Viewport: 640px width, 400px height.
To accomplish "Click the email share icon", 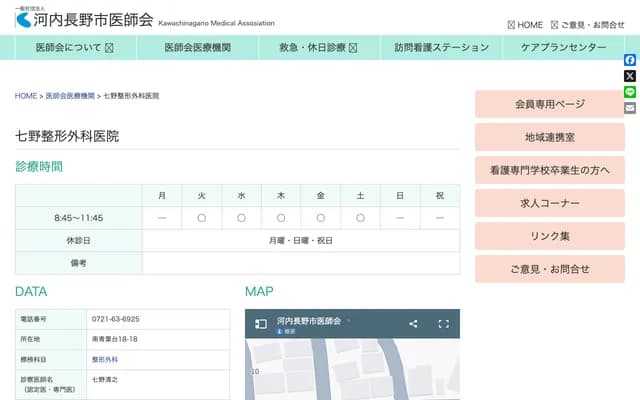I will [x=630, y=108].
